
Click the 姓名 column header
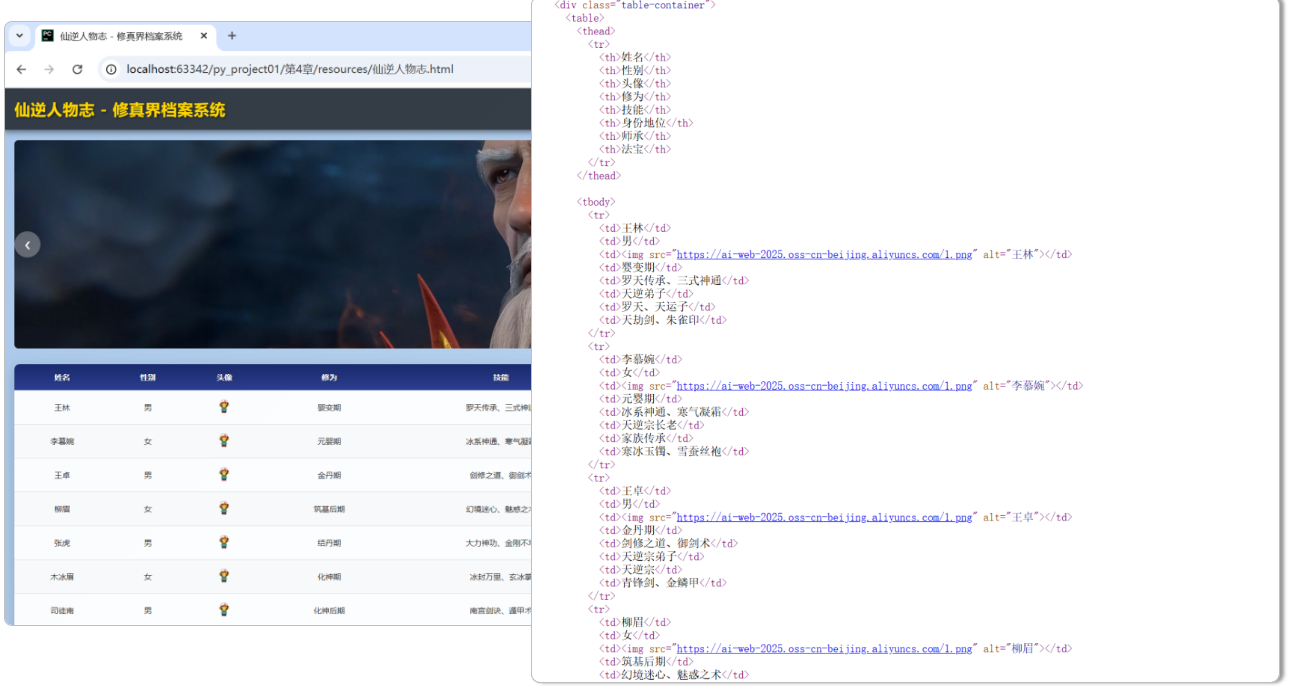(x=62, y=378)
